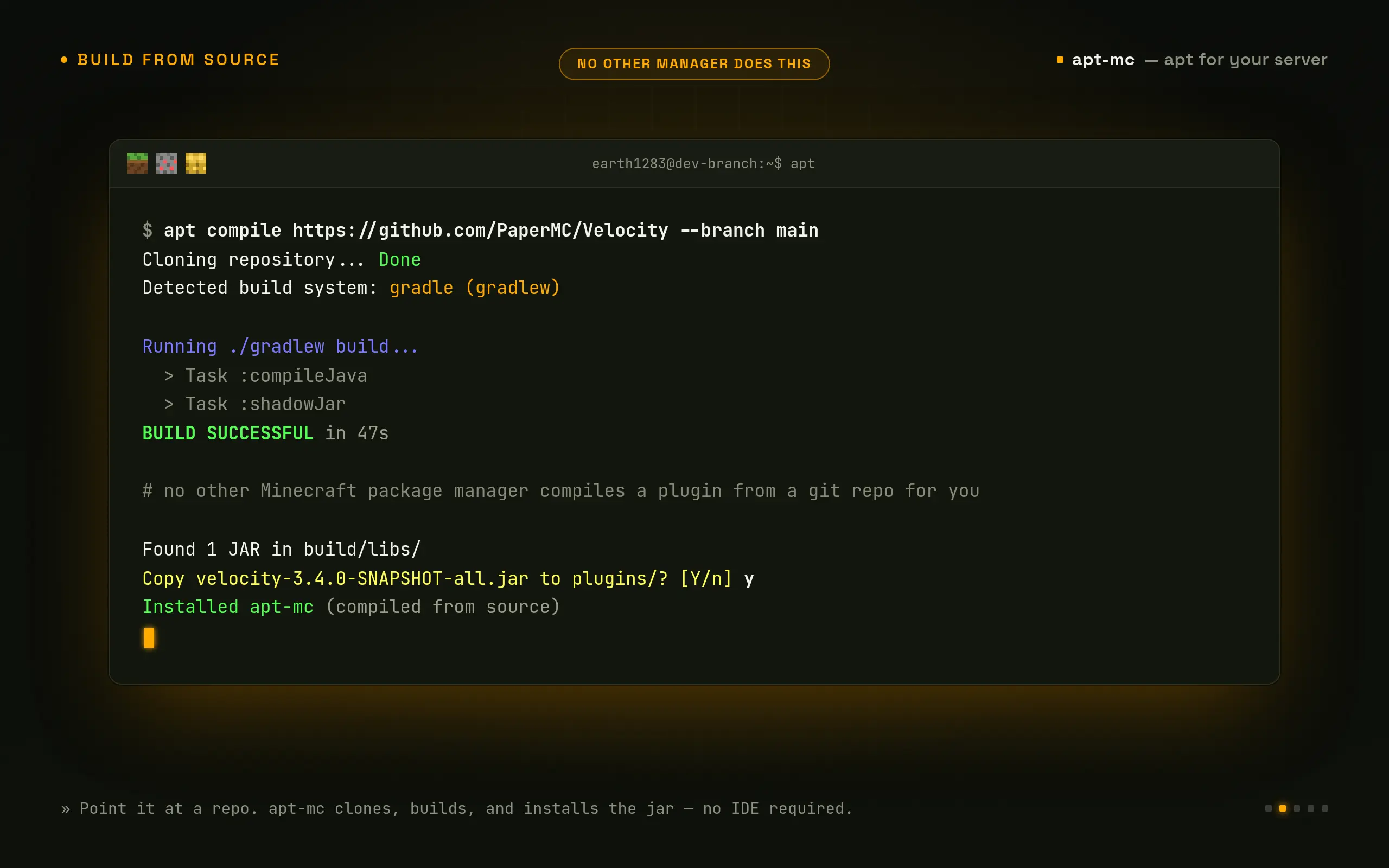
Task: Click 'Copy velocity-3.4.0-SNAPSHOT-all.jar to plugins/?' prompt
Action: 405,578
